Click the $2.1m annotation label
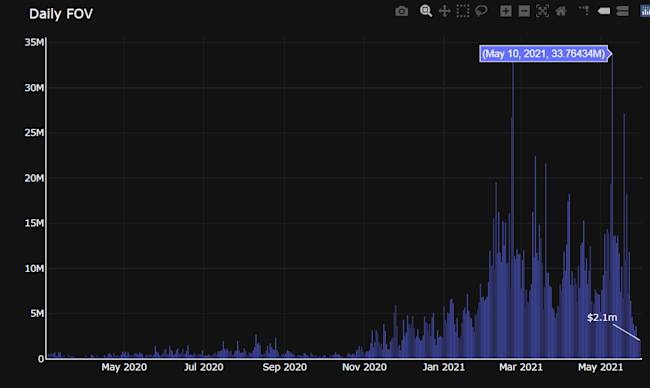 (602, 318)
